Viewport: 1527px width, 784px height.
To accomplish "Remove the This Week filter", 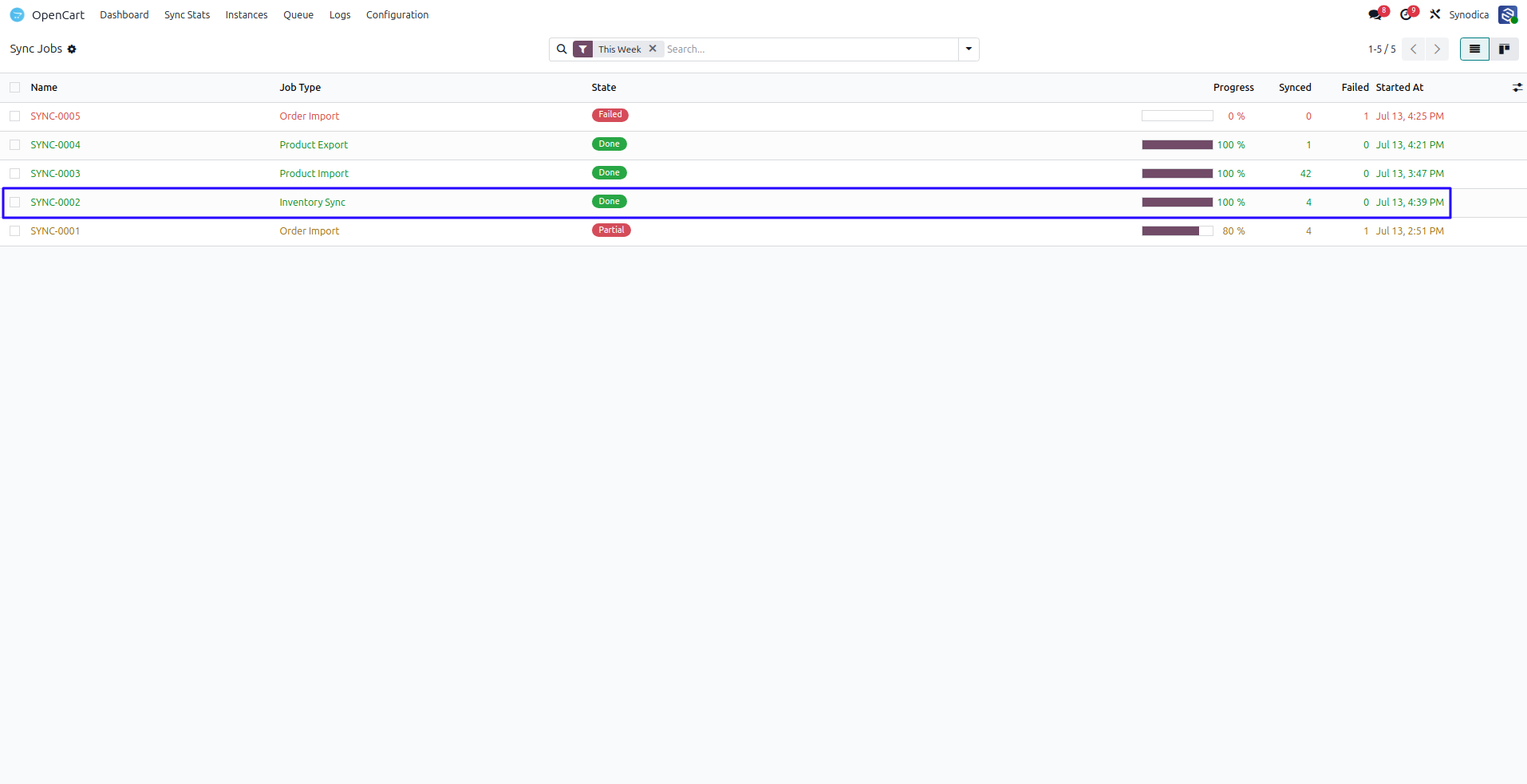I will point(653,49).
